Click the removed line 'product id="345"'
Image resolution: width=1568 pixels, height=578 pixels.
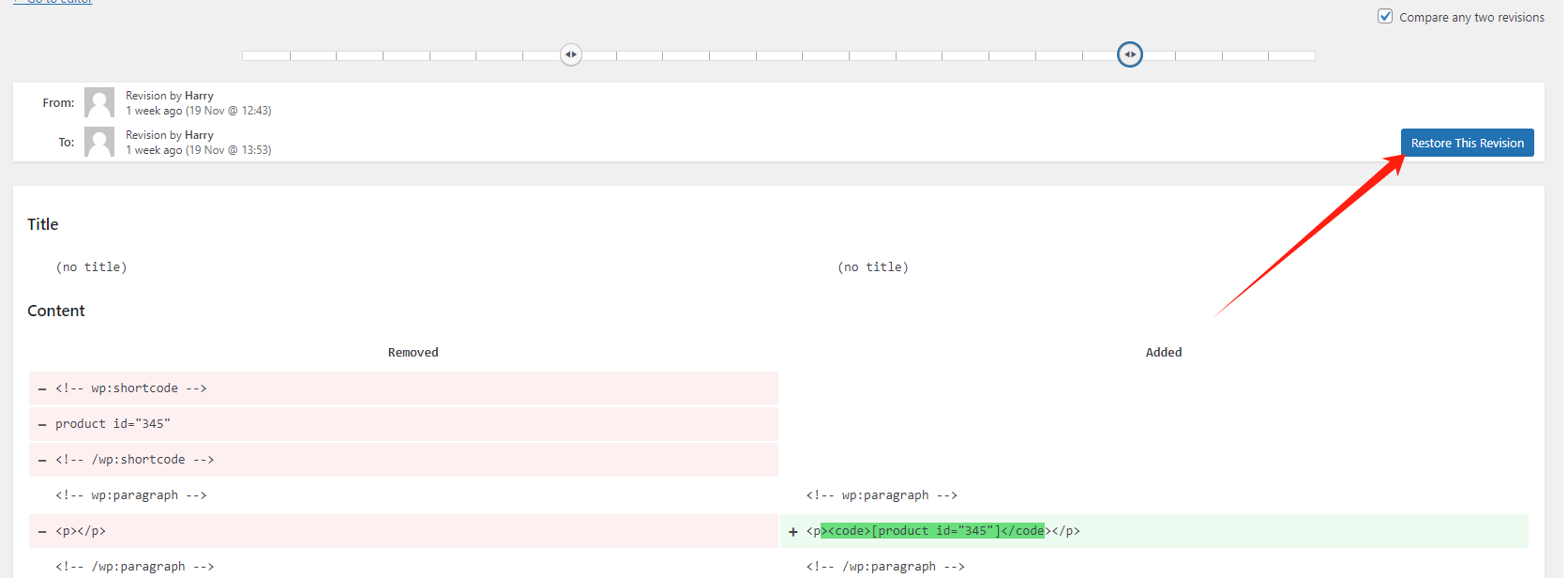click(x=403, y=424)
